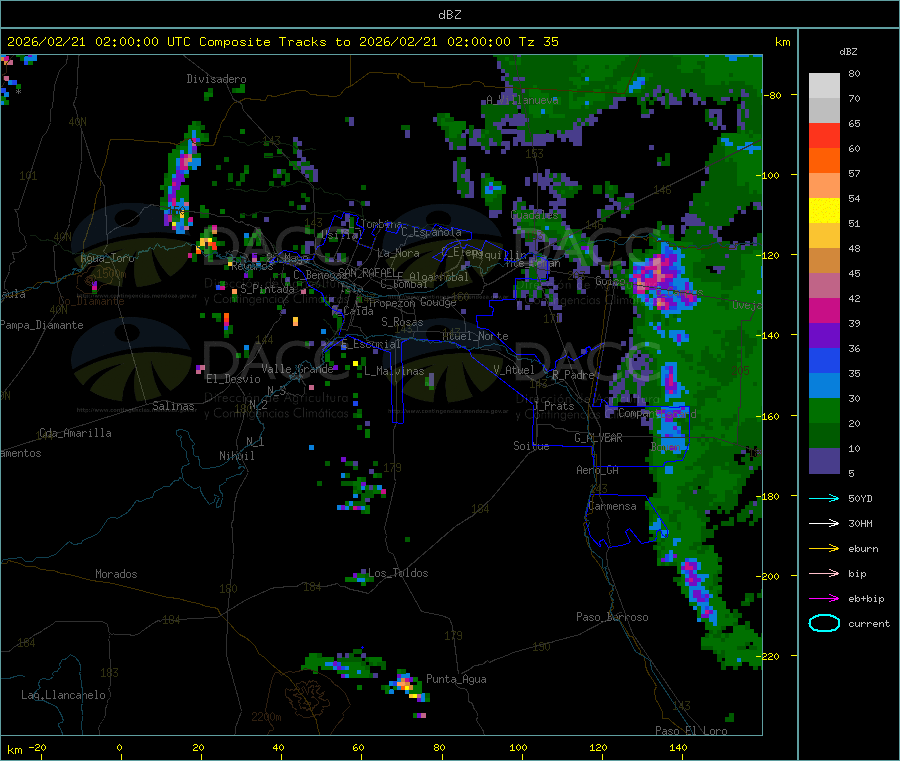The height and width of the screenshot is (761, 900).
Task: Select the light gray top swatch of scale
Action: point(824,86)
